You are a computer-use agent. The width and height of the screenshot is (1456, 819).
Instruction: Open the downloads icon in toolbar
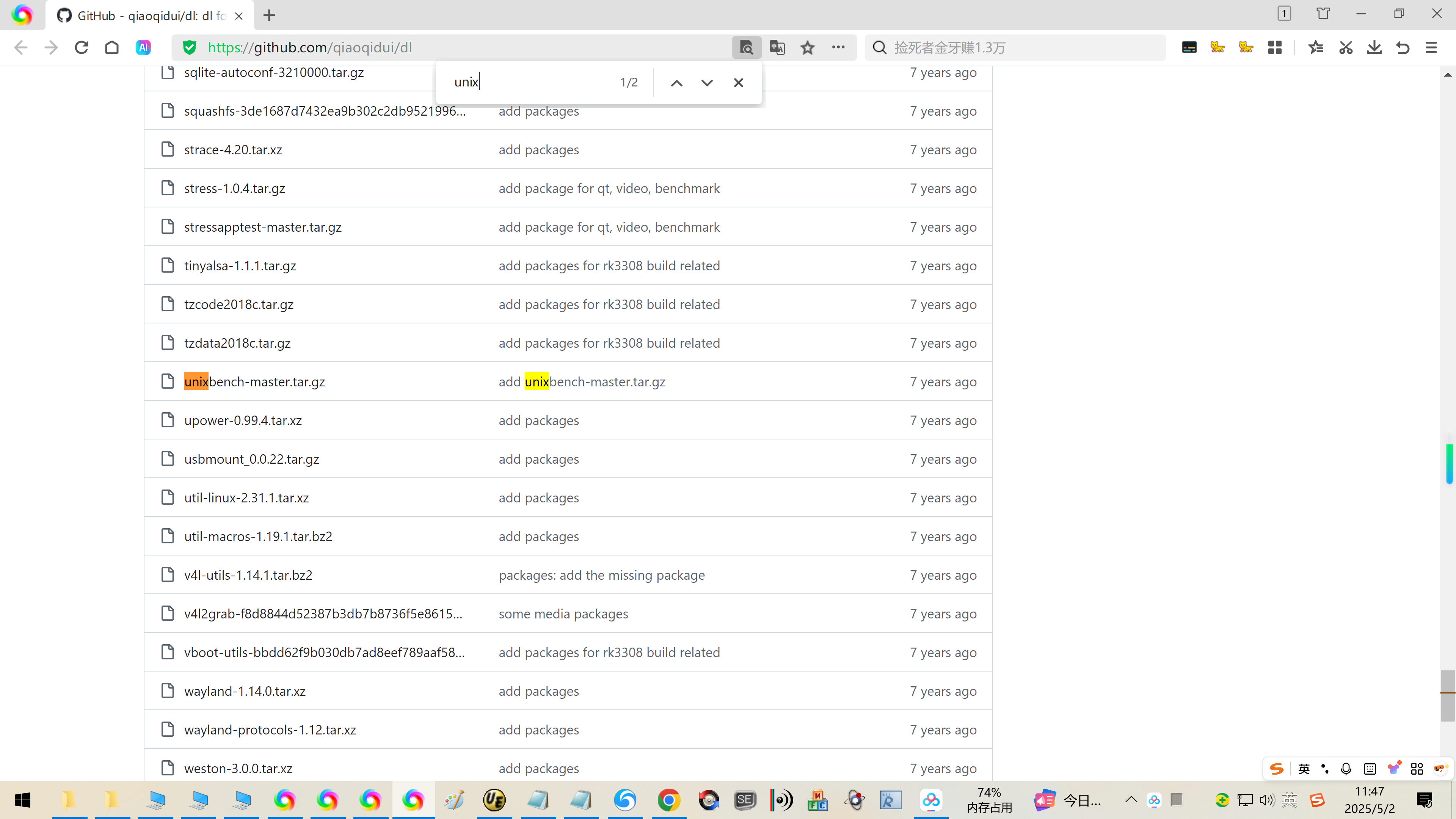point(1374,47)
